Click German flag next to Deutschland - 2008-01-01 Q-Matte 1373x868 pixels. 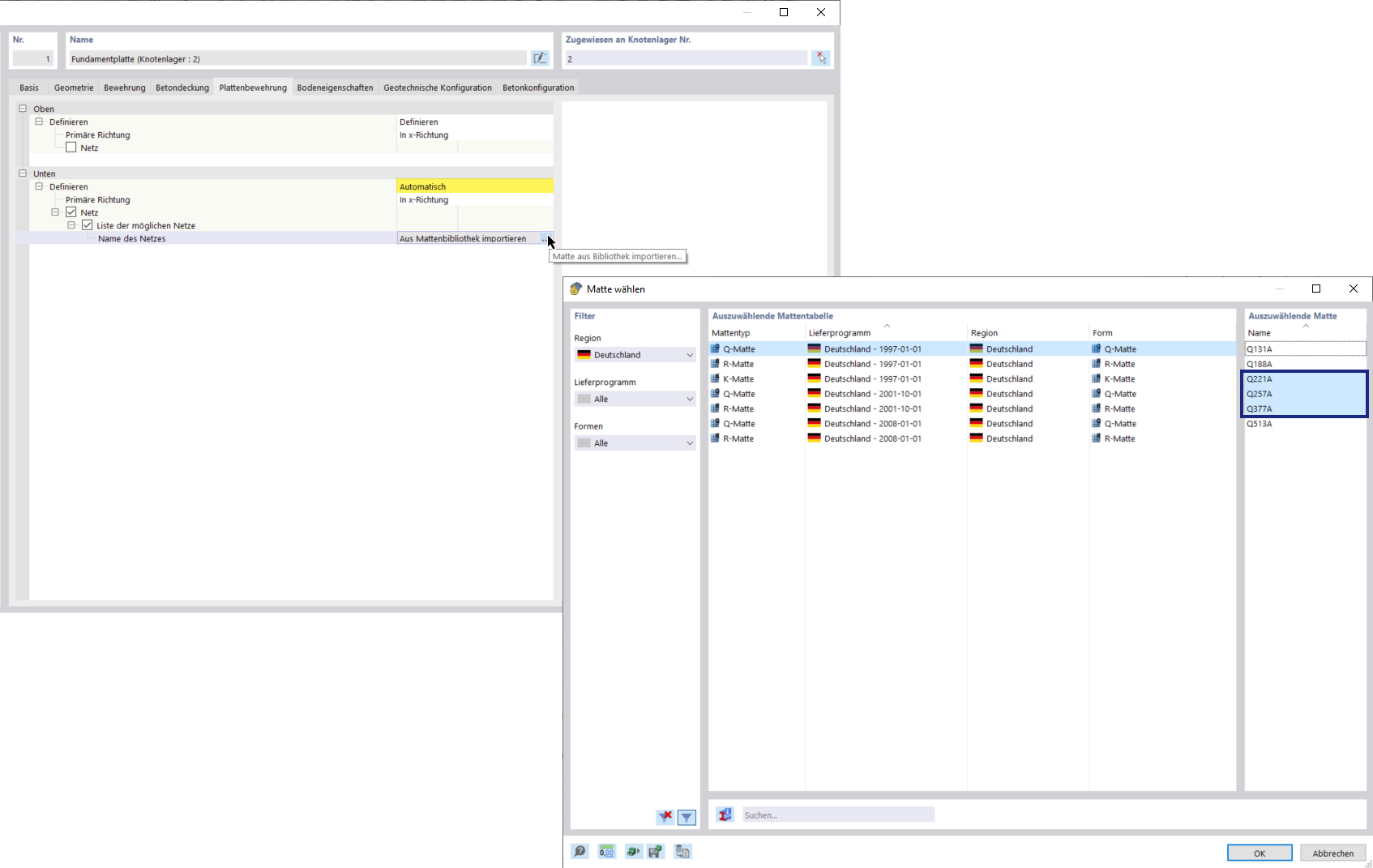coord(815,423)
